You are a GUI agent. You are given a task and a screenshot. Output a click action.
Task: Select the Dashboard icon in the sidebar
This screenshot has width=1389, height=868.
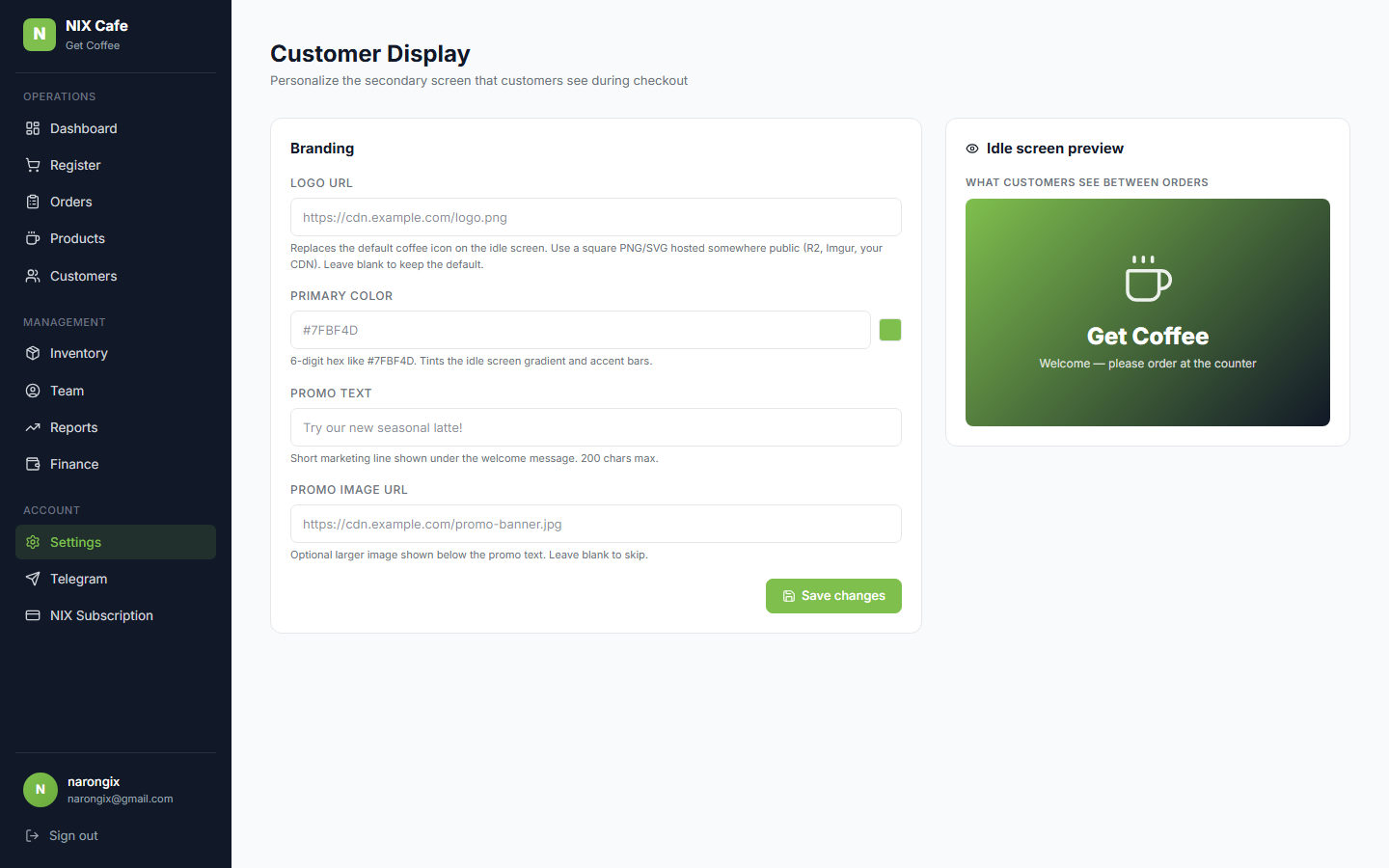(x=32, y=127)
